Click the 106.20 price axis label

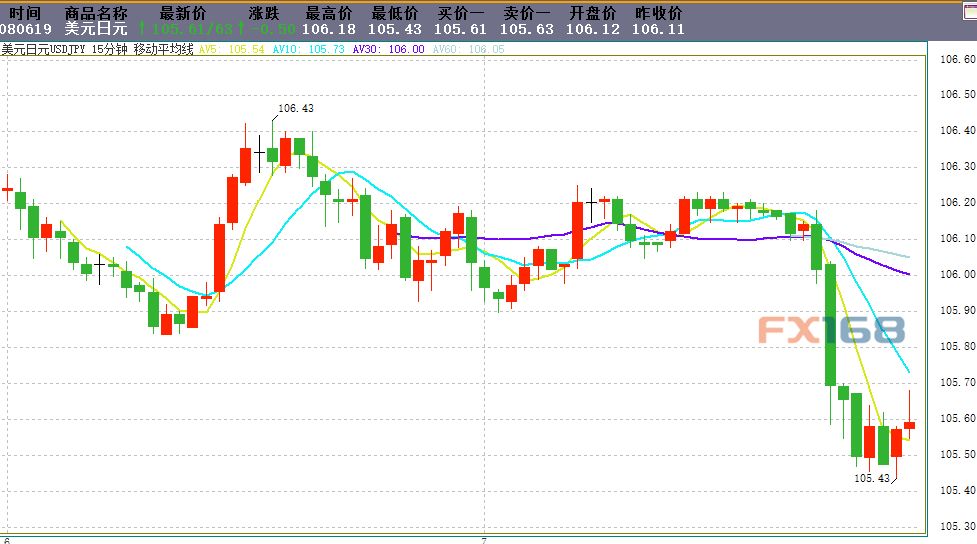958,203
